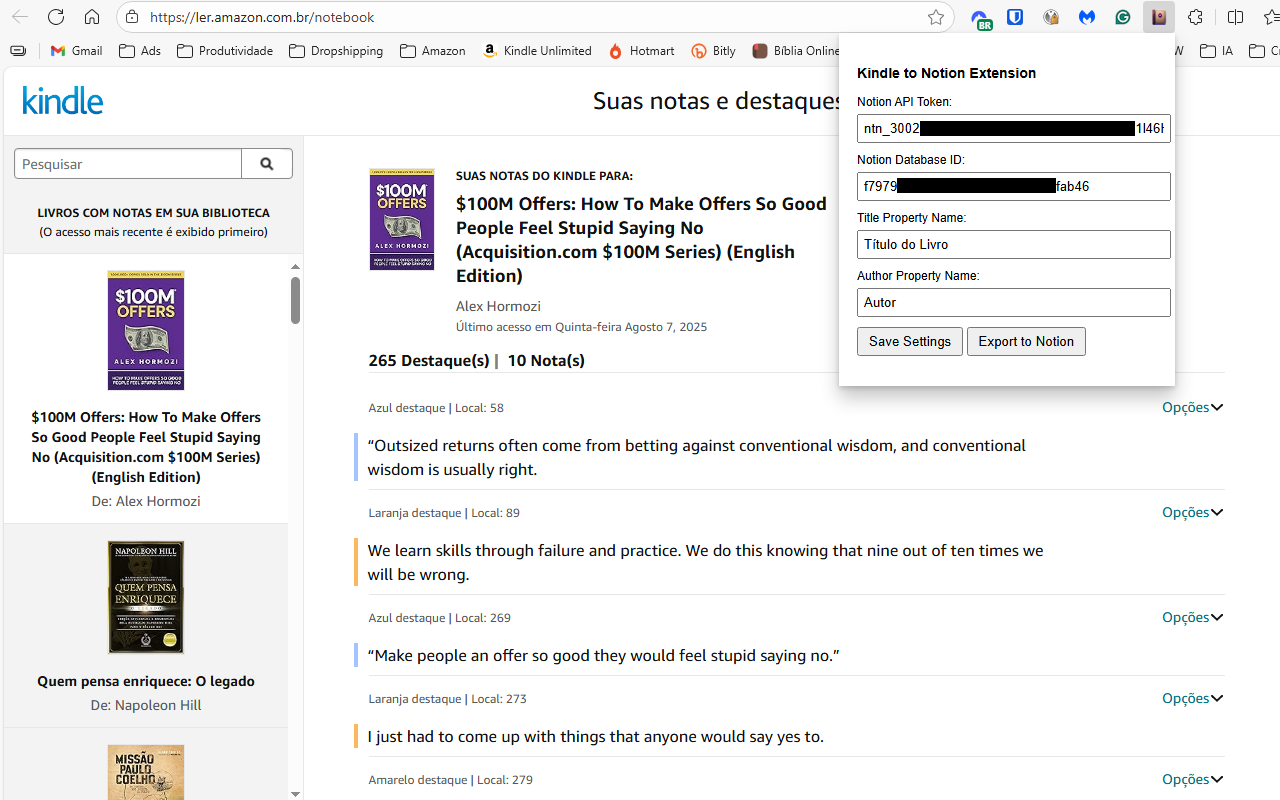Open the Dropshipping bookmarks folder
The width and height of the screenshot is (1280, 800).
[336, 51]
